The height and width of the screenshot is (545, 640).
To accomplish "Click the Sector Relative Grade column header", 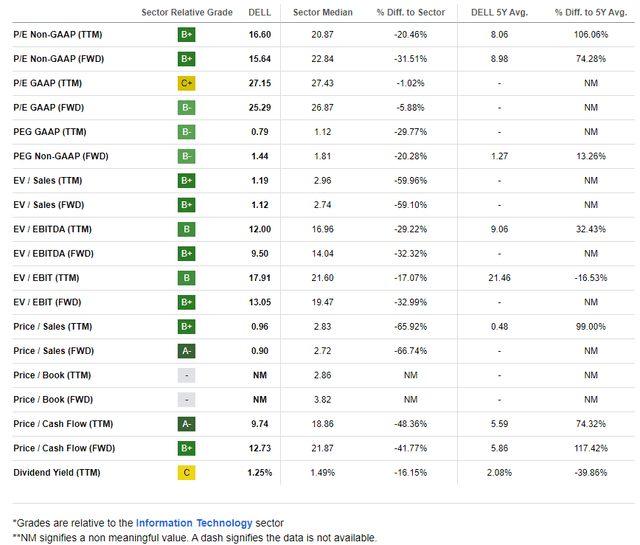I will pos(187,13).
